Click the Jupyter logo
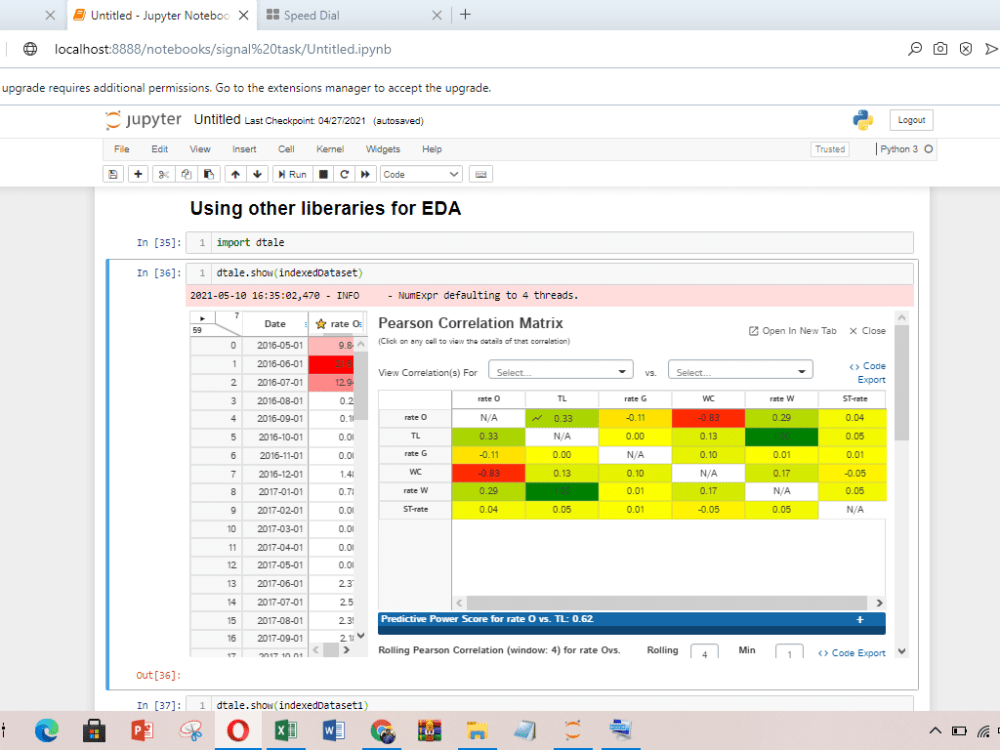This screenshot has width=1000, height=750. 143,119
